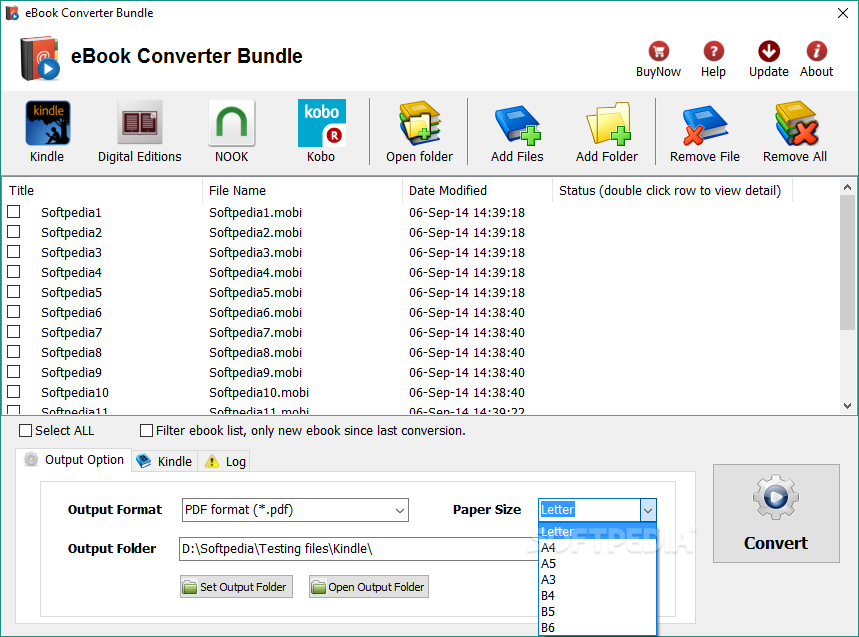The image size is (859, 637).
Task: Choose Letter in the Paper Size list
Action: pos(597,531)
